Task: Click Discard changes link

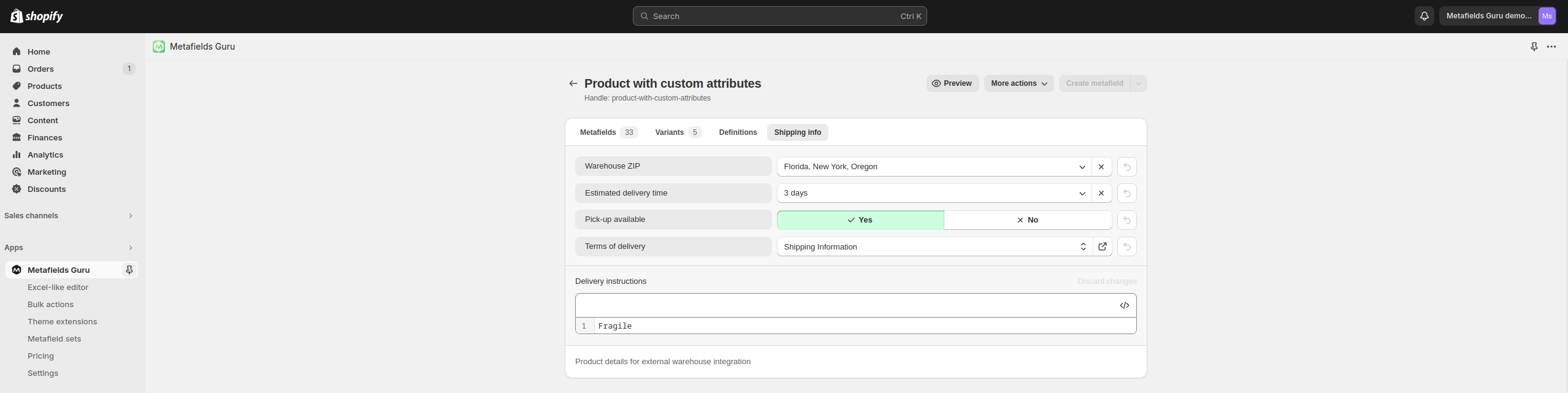Action: click(1107, 281)
